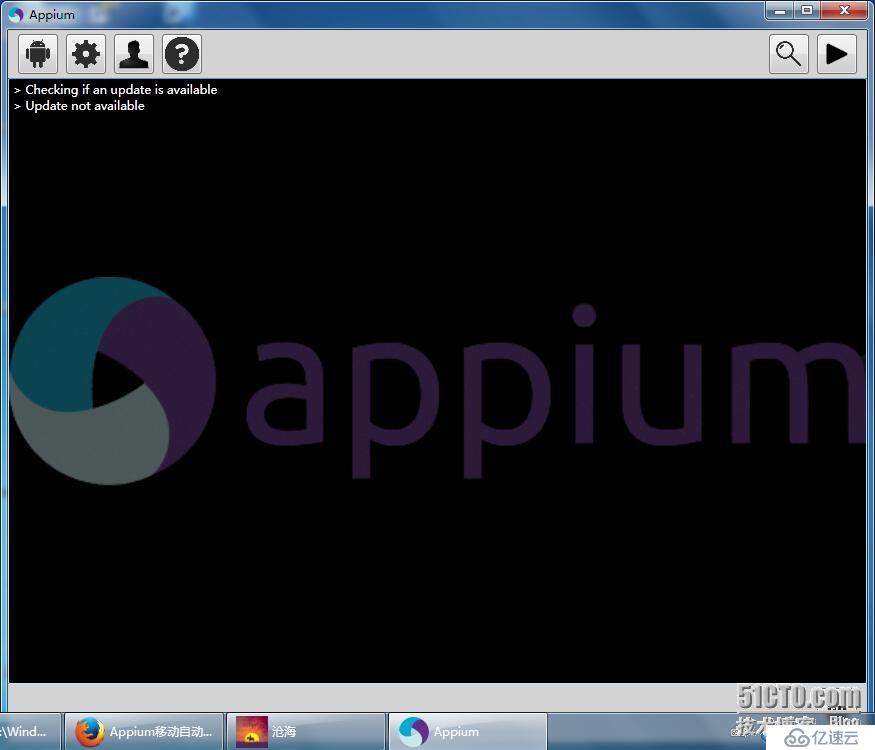875x750 pixels.
Task: Open General Settings via the gear icon
Action: (86, 54)
